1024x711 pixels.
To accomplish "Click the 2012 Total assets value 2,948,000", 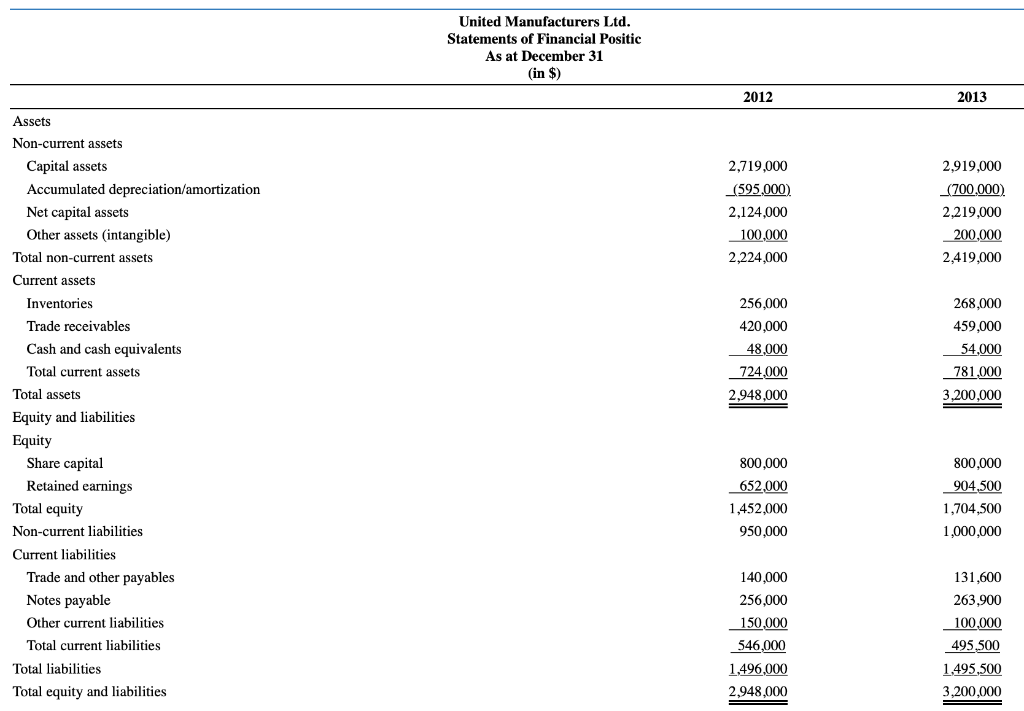I will (x=758, y=394).
